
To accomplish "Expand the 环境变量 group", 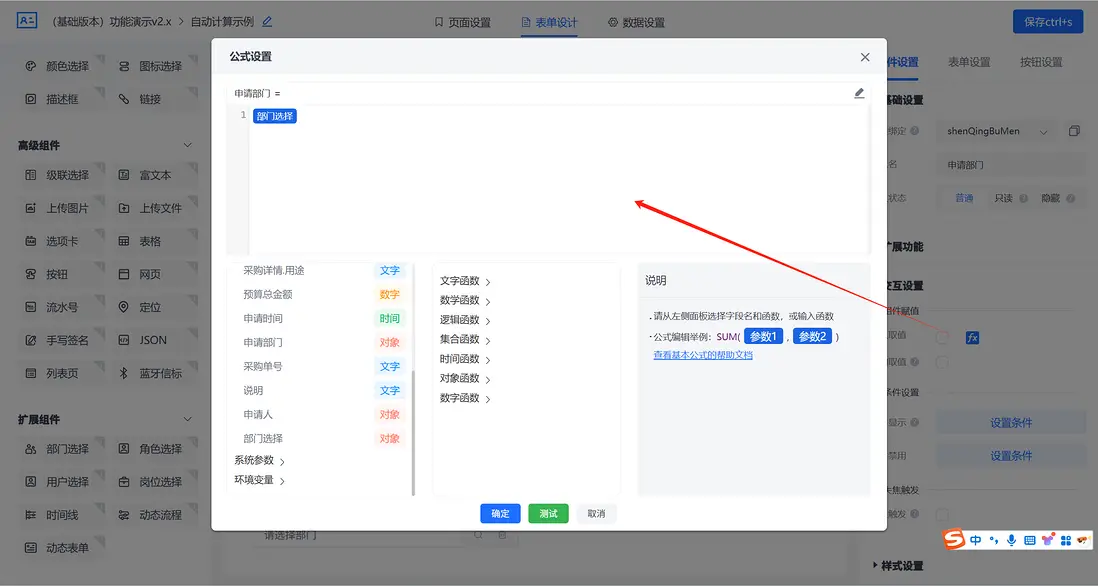I will tap(259, 480).
